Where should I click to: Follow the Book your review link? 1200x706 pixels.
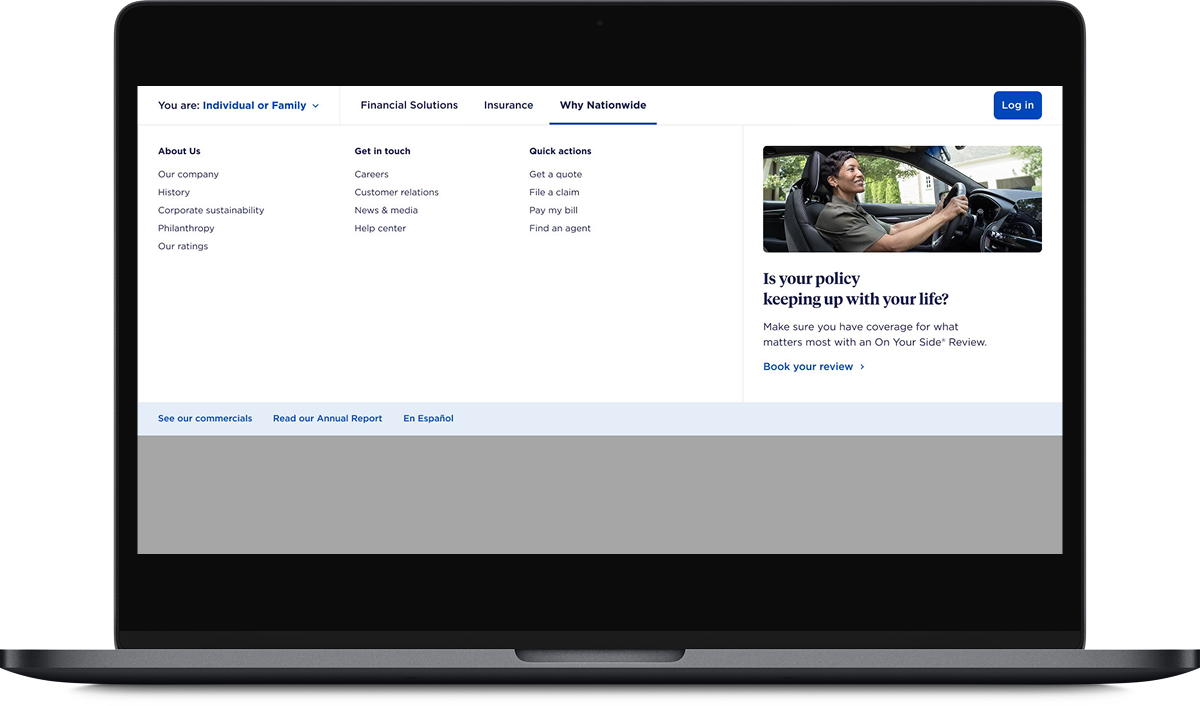[x=808, y=367]
